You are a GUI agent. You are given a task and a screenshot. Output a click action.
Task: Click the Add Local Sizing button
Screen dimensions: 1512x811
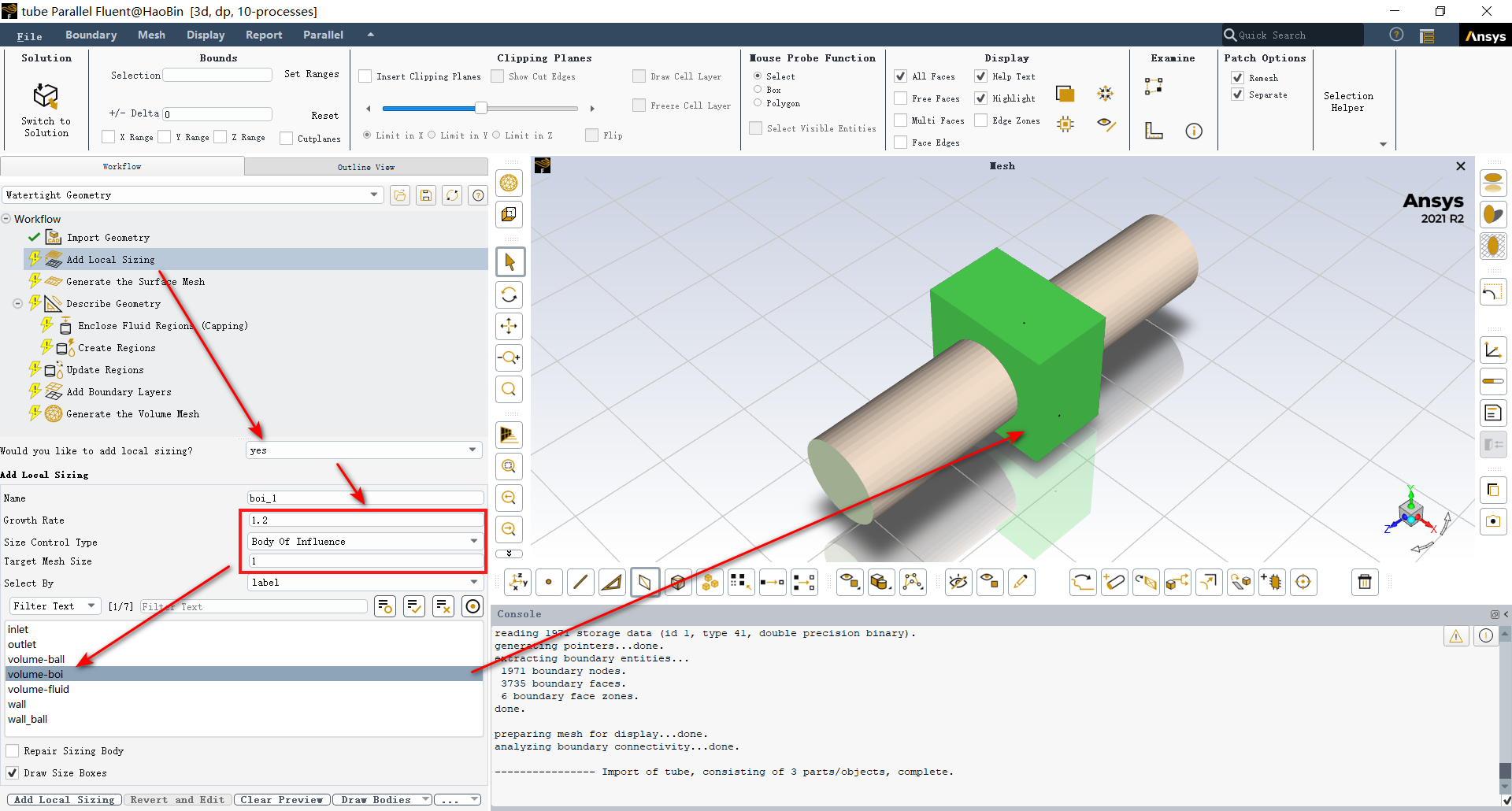[x=65, y=800]
